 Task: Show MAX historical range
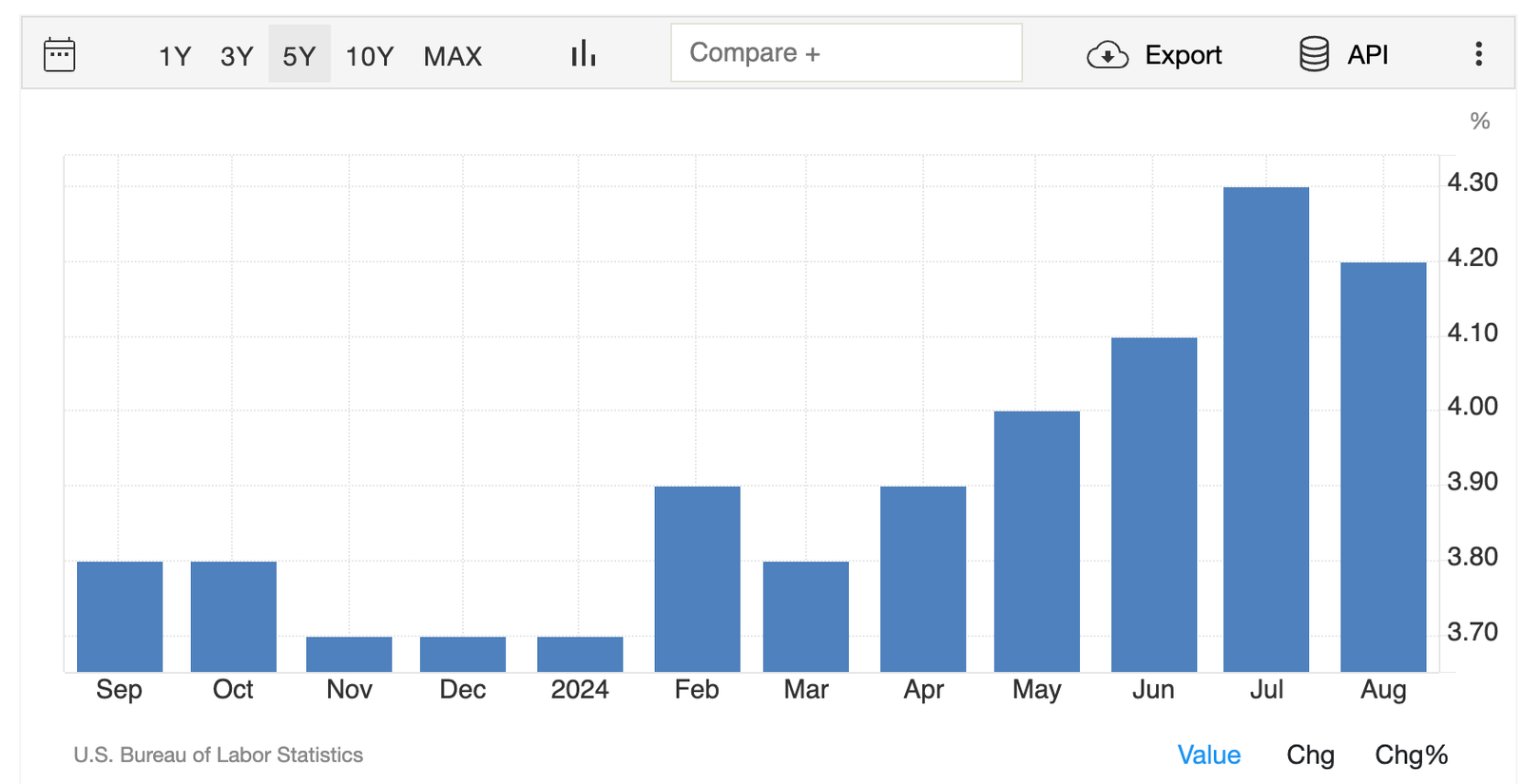(452, 56)
